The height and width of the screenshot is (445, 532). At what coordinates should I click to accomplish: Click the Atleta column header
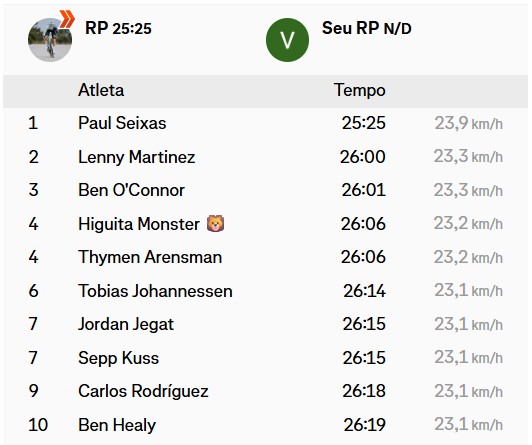click(x=101, y=90)
